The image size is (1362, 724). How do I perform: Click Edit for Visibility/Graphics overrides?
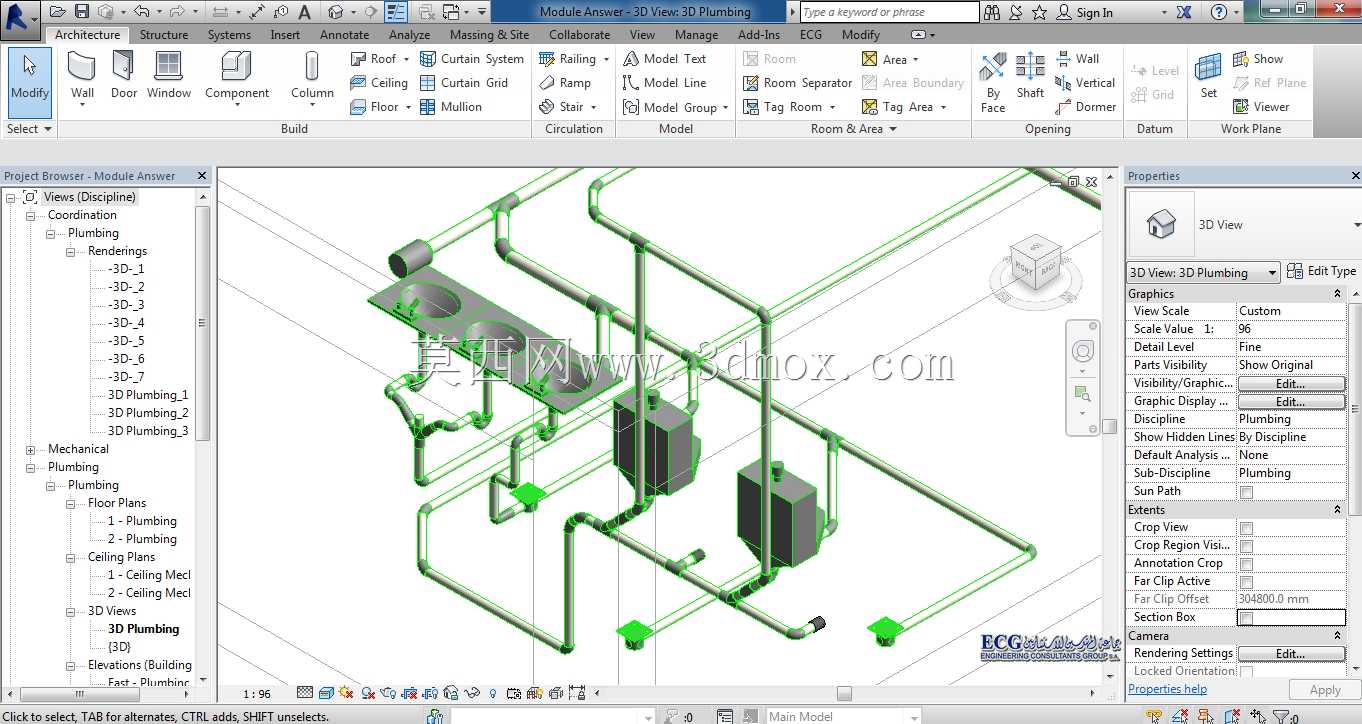coord(1291,384)
